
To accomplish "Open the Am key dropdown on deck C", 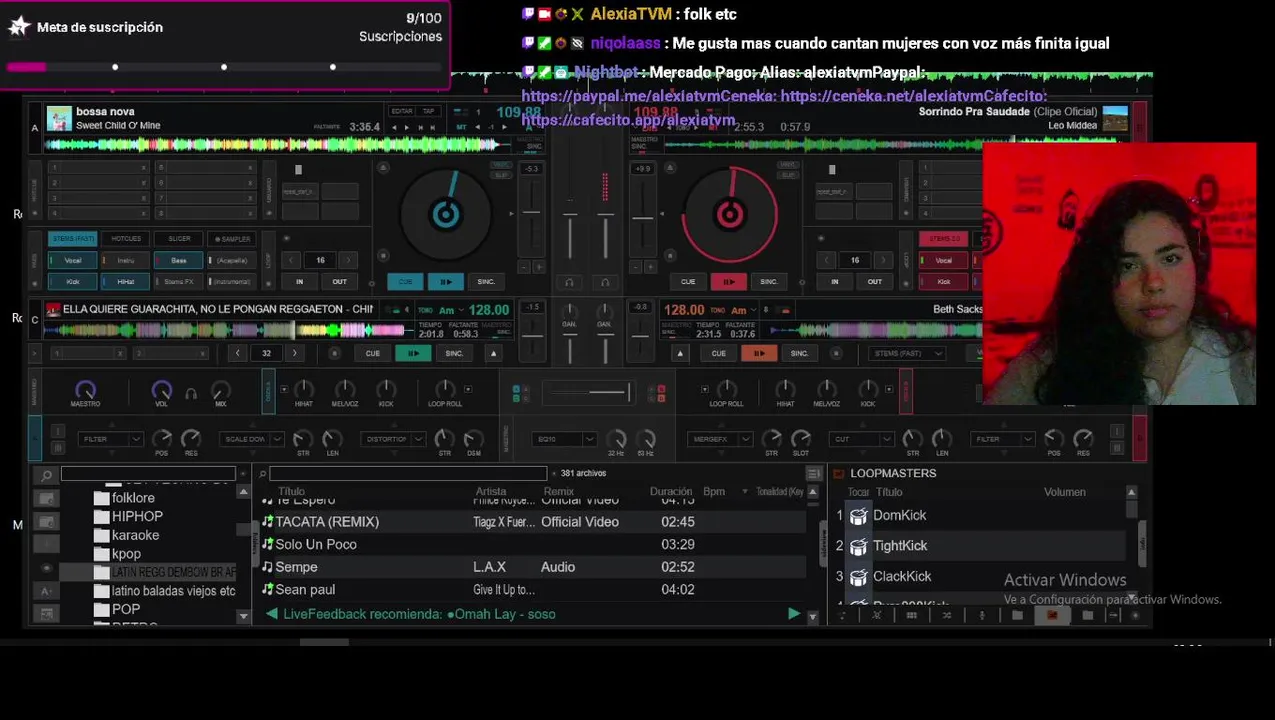I will coord(453,310).
